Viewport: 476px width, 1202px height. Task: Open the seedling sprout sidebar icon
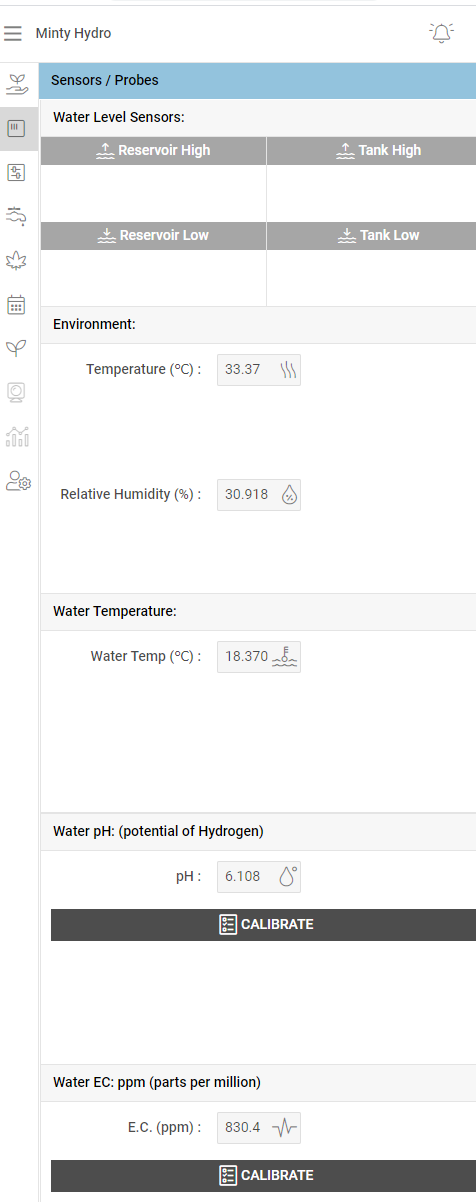click(16, 348)
